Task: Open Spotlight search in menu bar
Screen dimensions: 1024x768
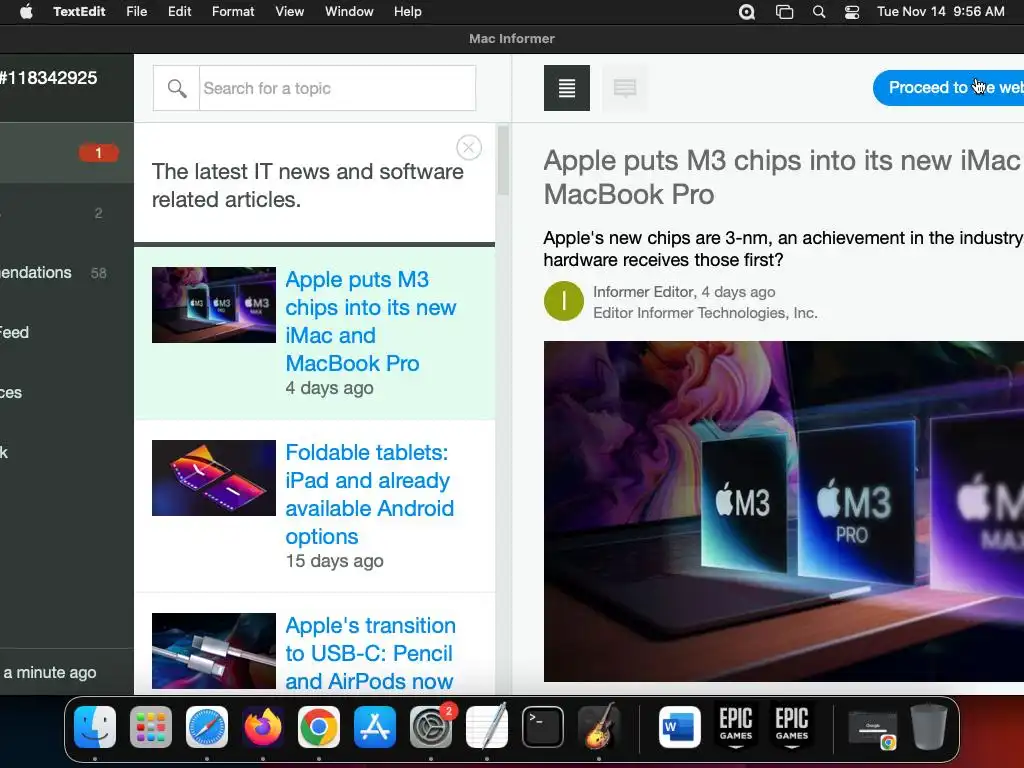Action: coord(818,12)
